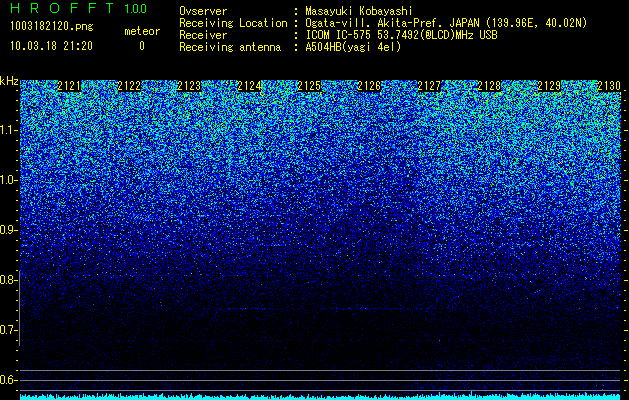Click time marker 2124
This screenshot has width=629, height=400.
click(249, 86)
